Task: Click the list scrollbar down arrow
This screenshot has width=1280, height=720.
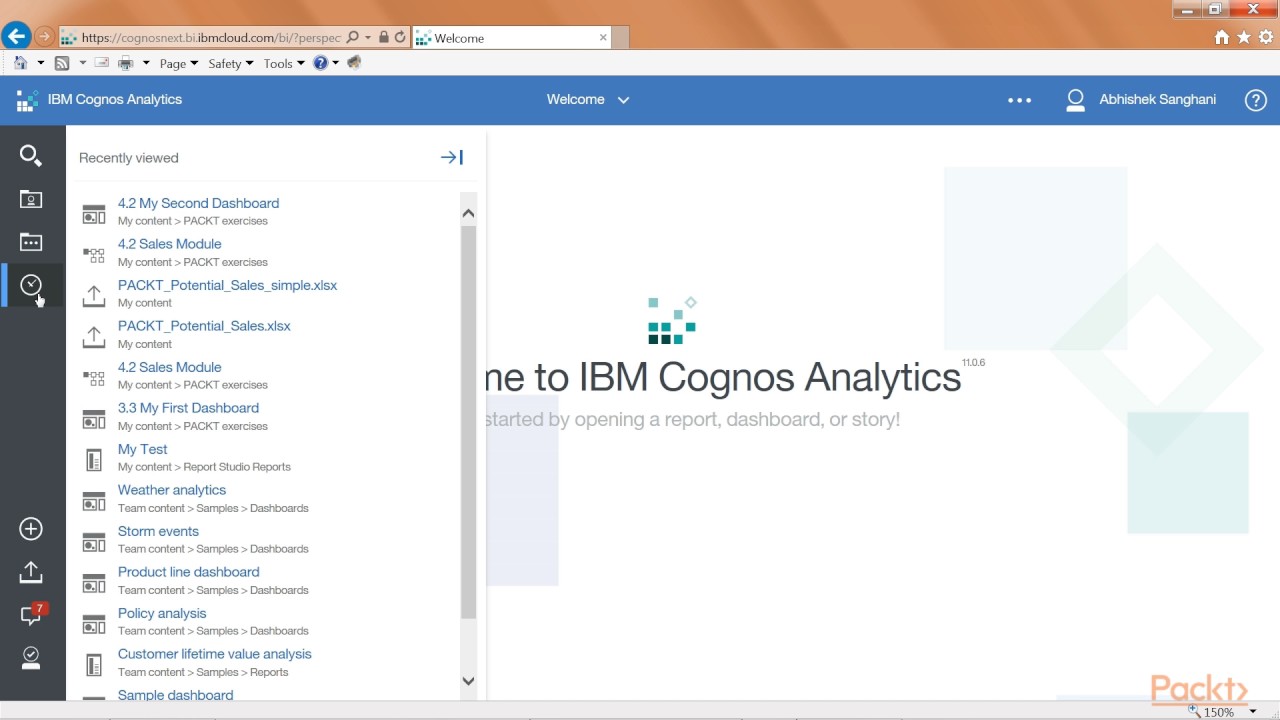Action: pos(468,681)
